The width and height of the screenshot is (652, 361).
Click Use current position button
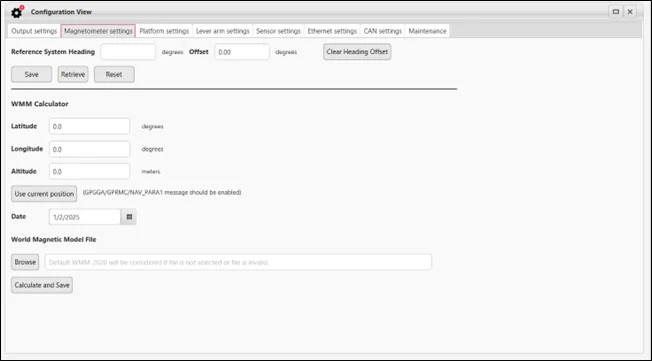(x=44, y=194)
